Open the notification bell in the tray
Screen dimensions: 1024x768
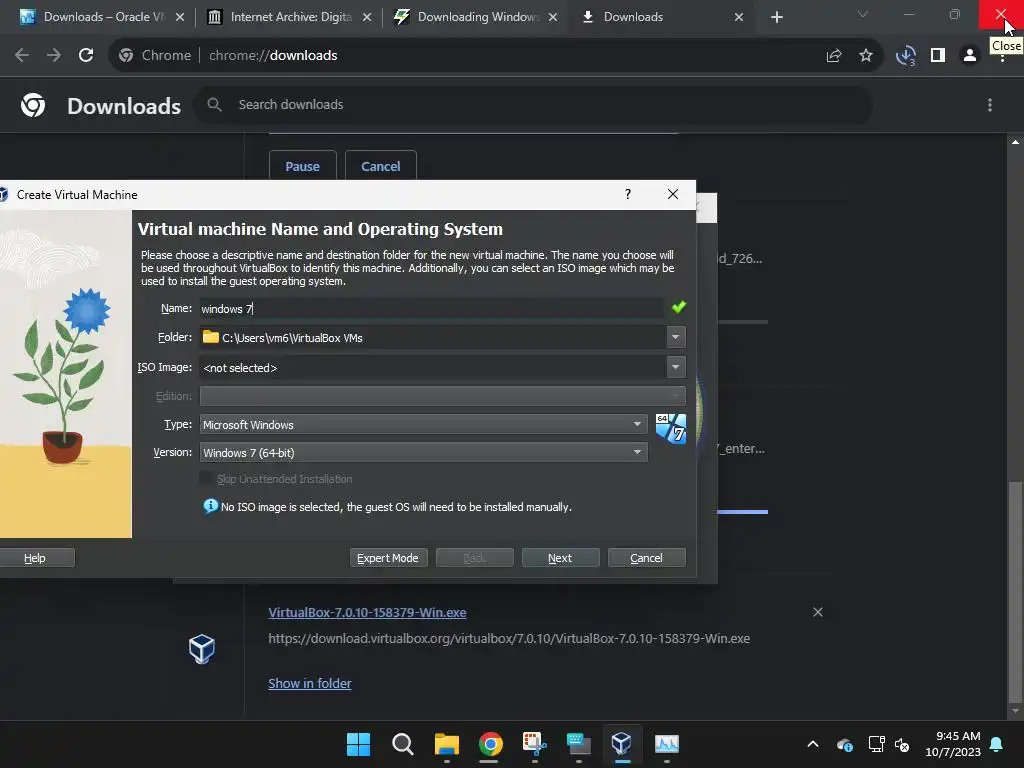point(997,744)
